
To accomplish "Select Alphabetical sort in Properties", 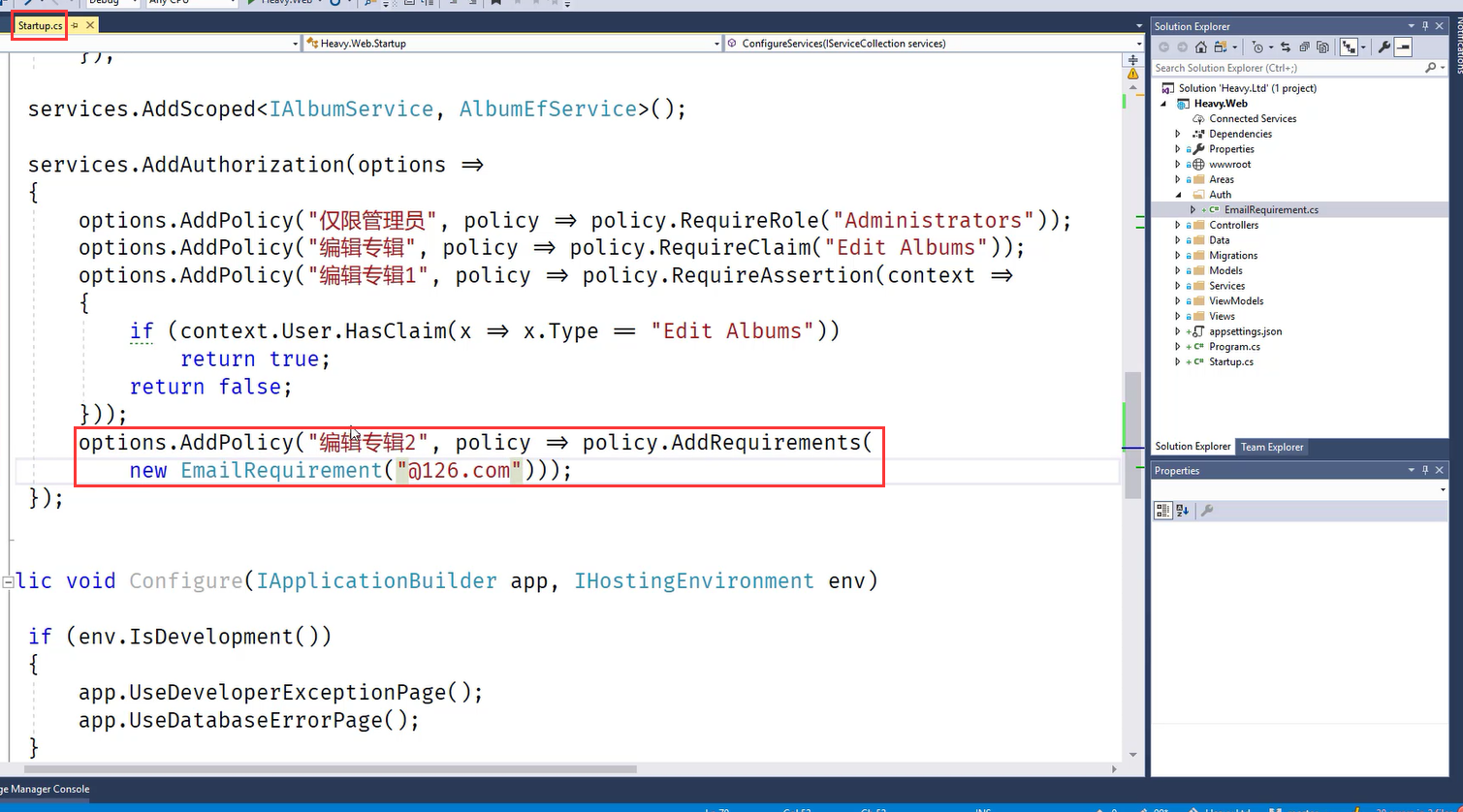I will (x=1183, y=511).
